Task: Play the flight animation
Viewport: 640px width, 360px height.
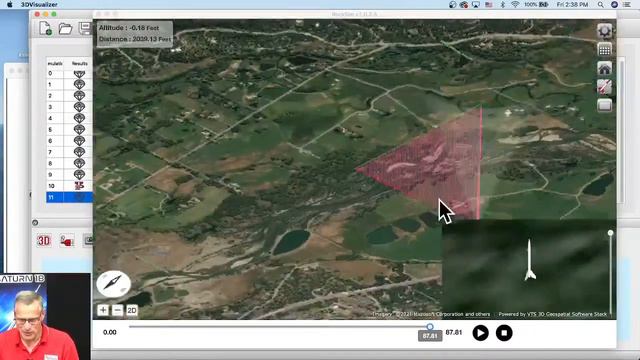Action: coord(480,333)
